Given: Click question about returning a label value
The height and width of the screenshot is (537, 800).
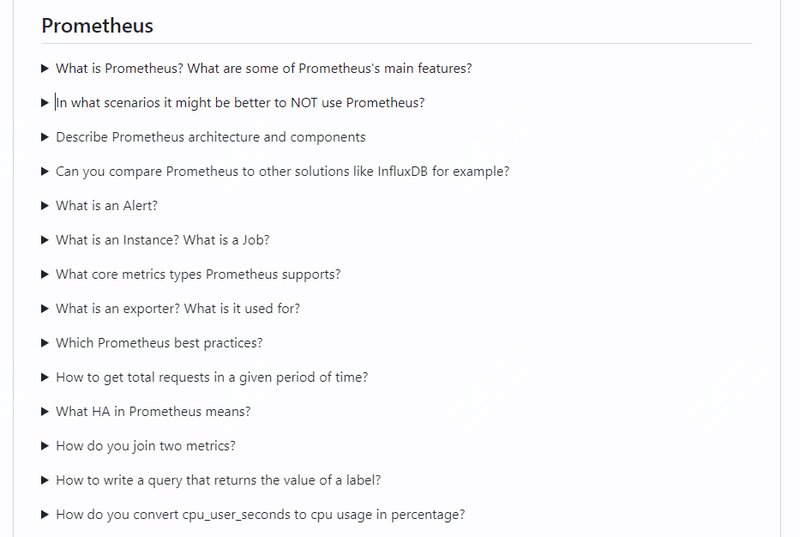Looking at the screenshot, I should (218, 480).
